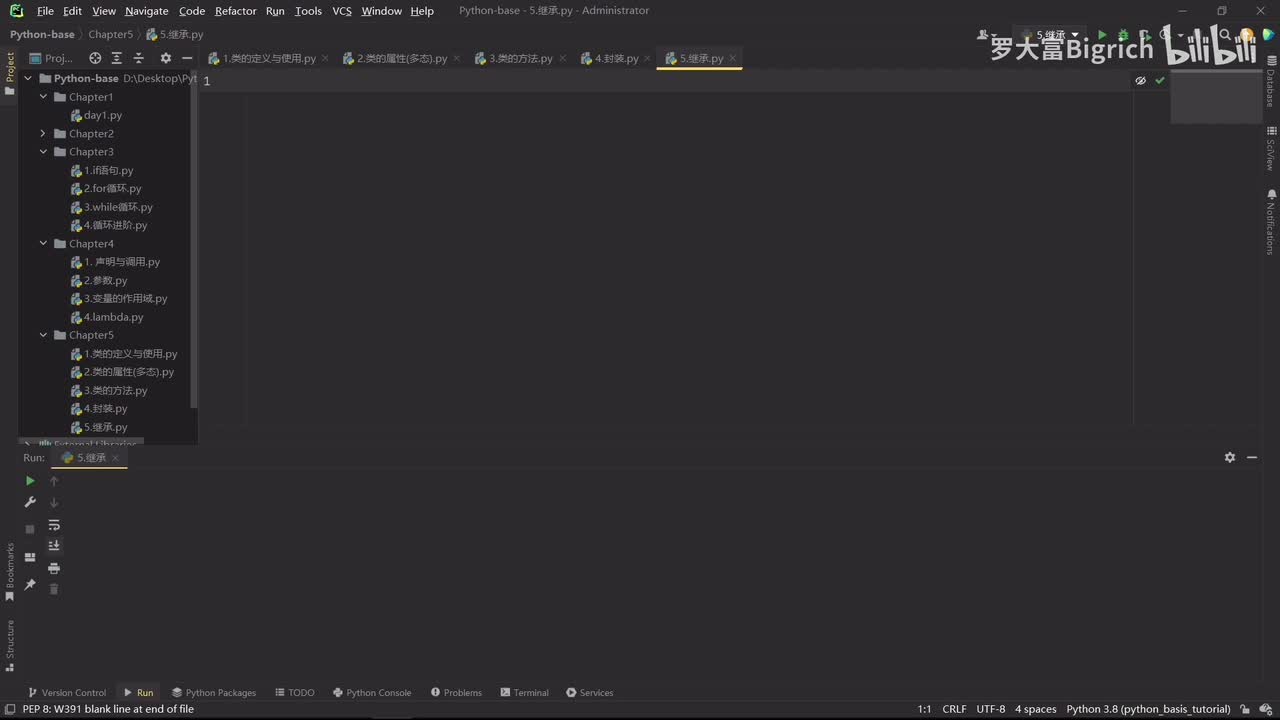1280x720 pixels.
Task: Click up arrow in Run console toolbar
Action: tap(54, 481)
